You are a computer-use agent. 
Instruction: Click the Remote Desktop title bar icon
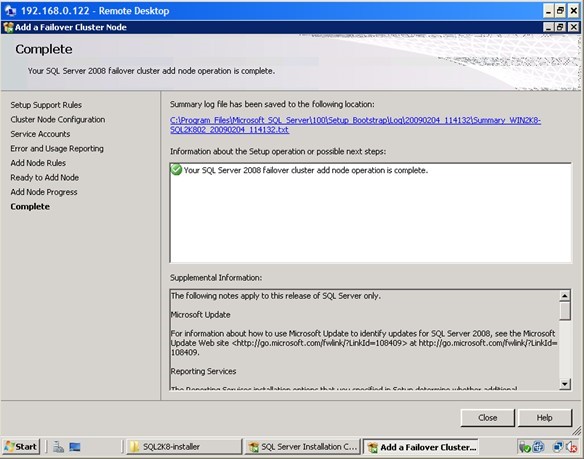(10, 11)
